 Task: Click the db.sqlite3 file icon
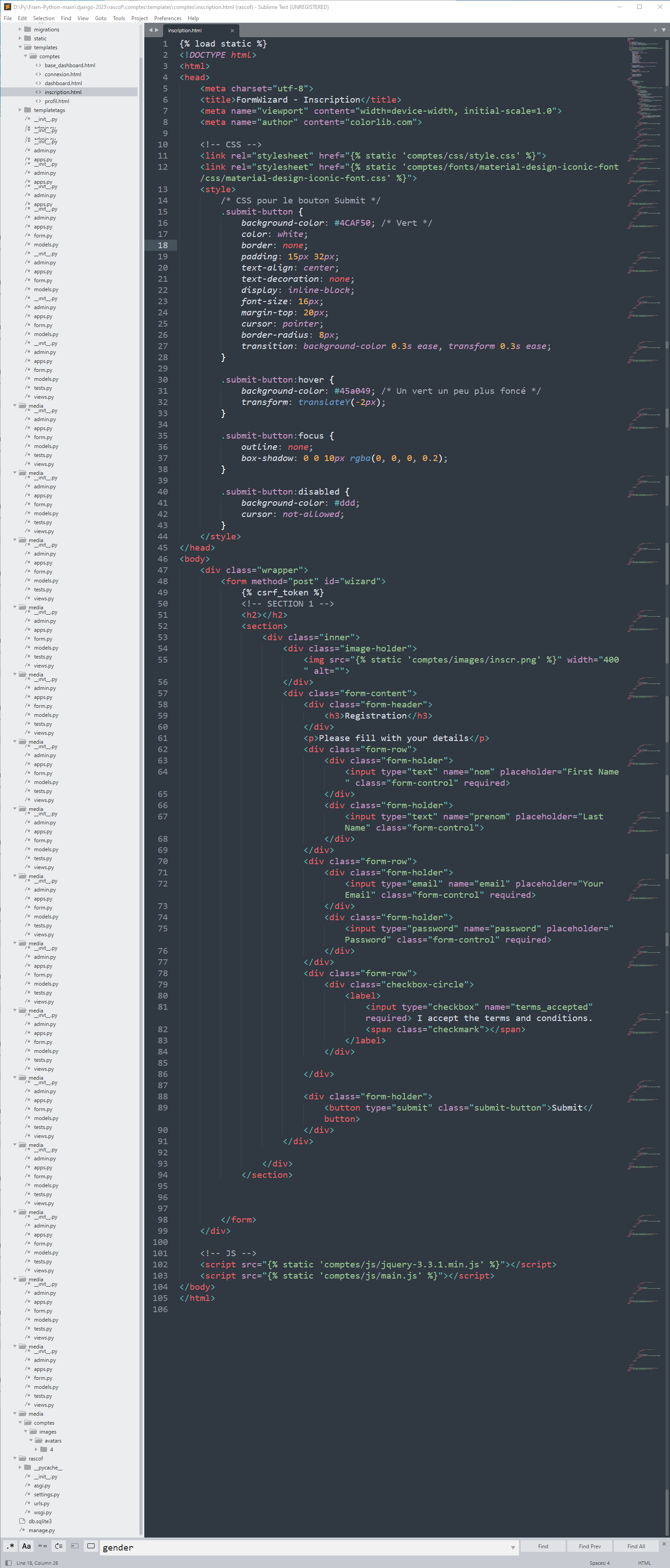point(22,1521)
